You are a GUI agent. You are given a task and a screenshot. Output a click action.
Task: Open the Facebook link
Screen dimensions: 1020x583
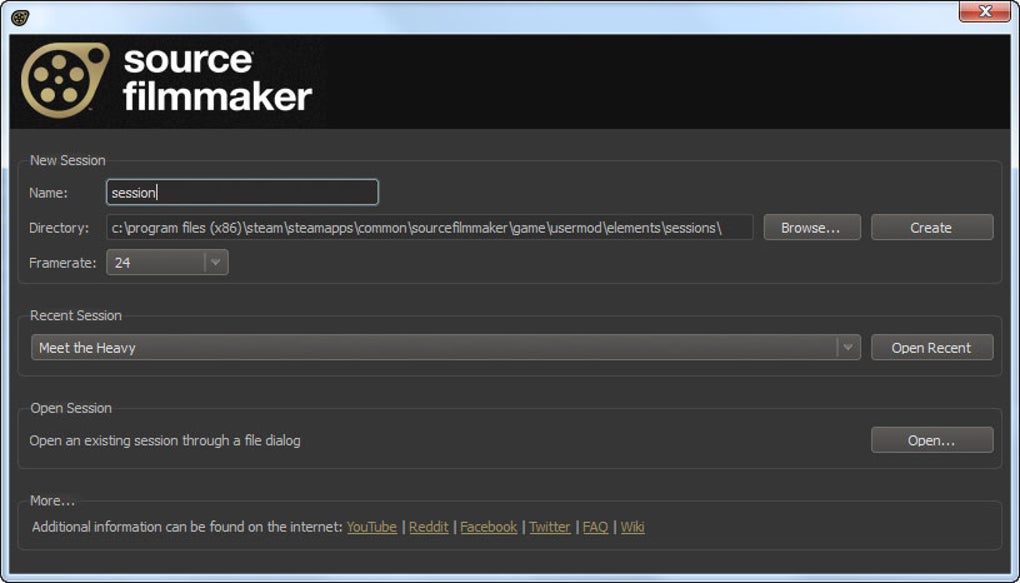(x=489, y=527)
